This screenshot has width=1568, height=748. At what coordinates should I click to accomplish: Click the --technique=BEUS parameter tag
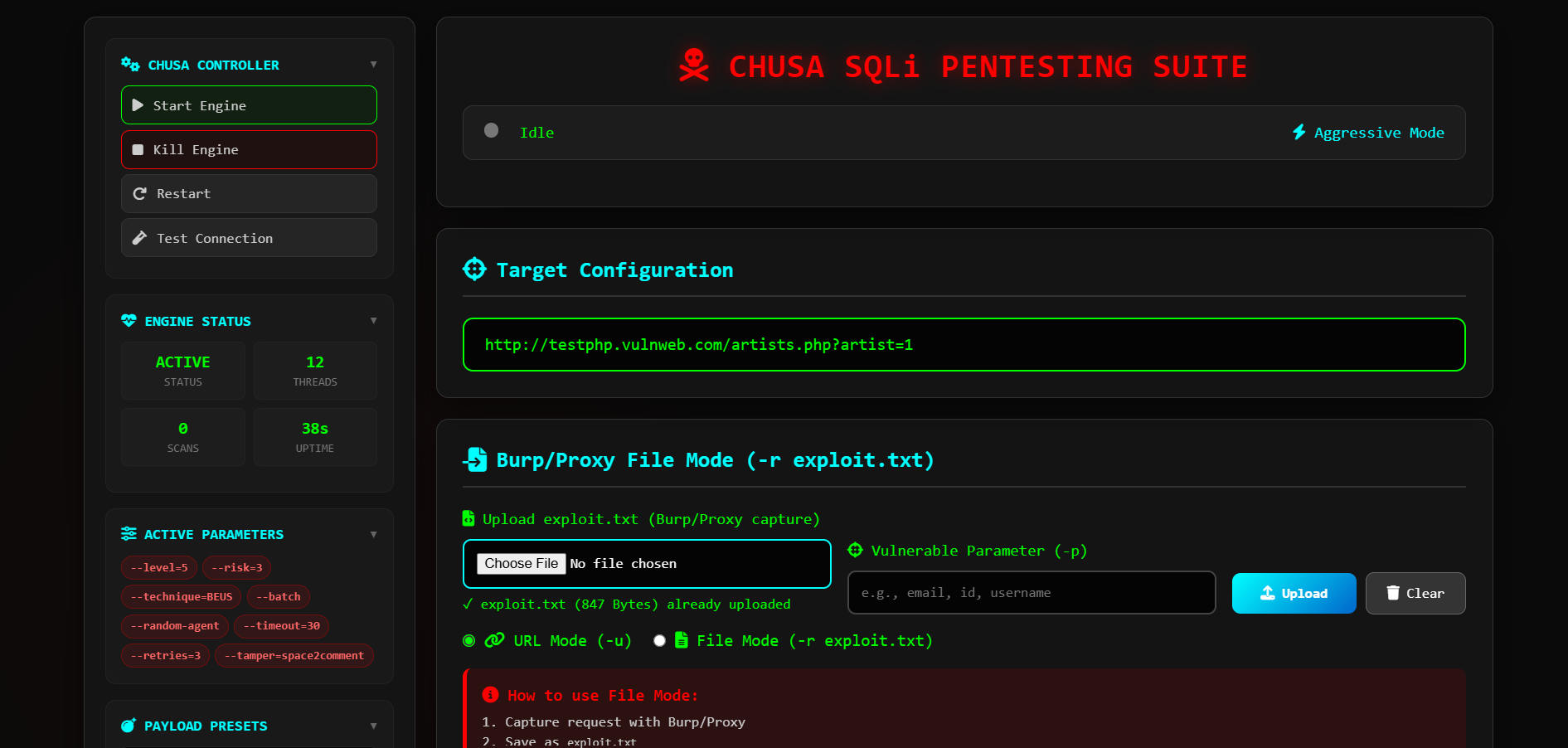tap(182, 596)
